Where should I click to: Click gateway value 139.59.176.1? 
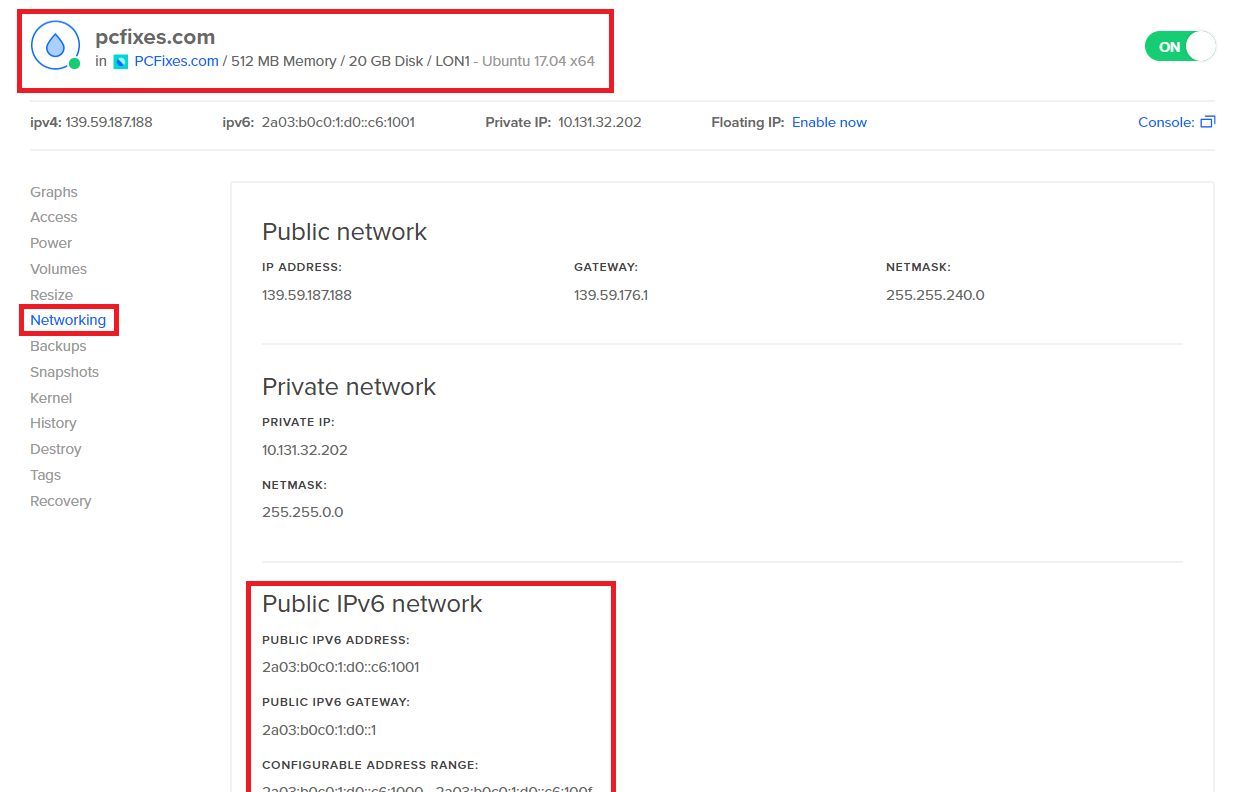pyautogui.click(x=611, y=295)
